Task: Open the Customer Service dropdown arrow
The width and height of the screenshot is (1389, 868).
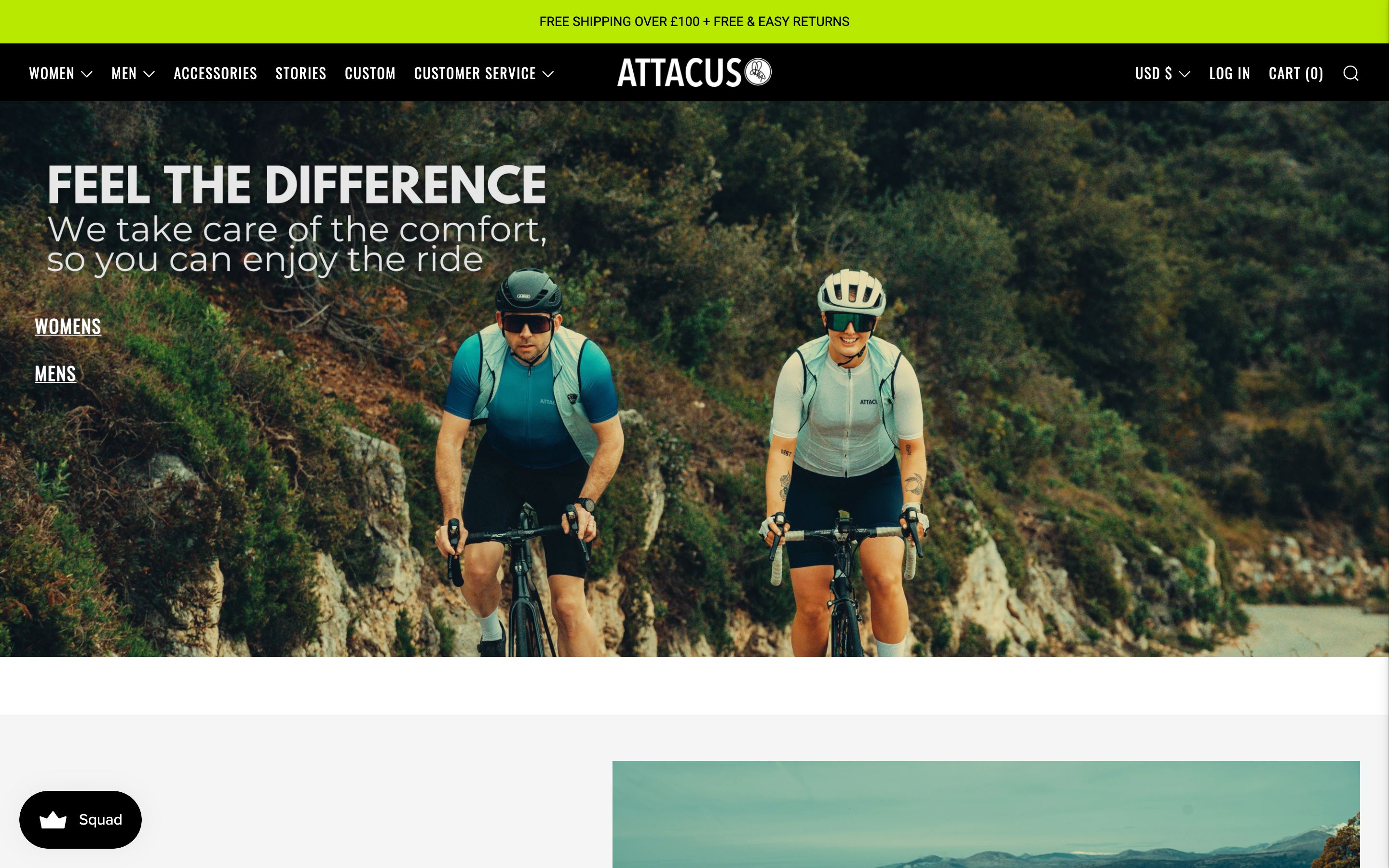Action: [x=548, y=74]
